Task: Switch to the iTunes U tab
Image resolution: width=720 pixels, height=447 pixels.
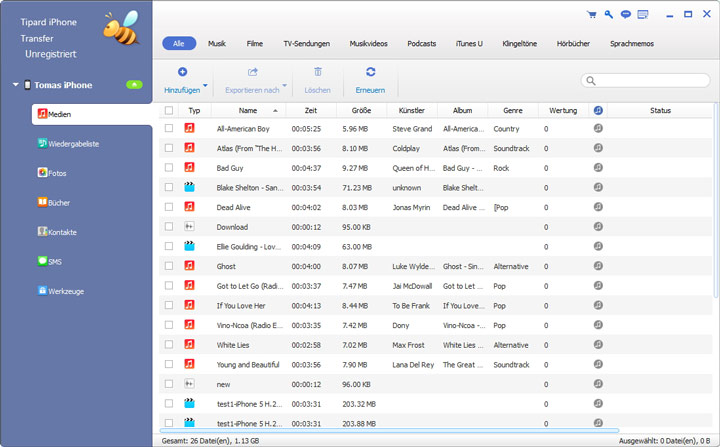Action: (x=469, y=44)
